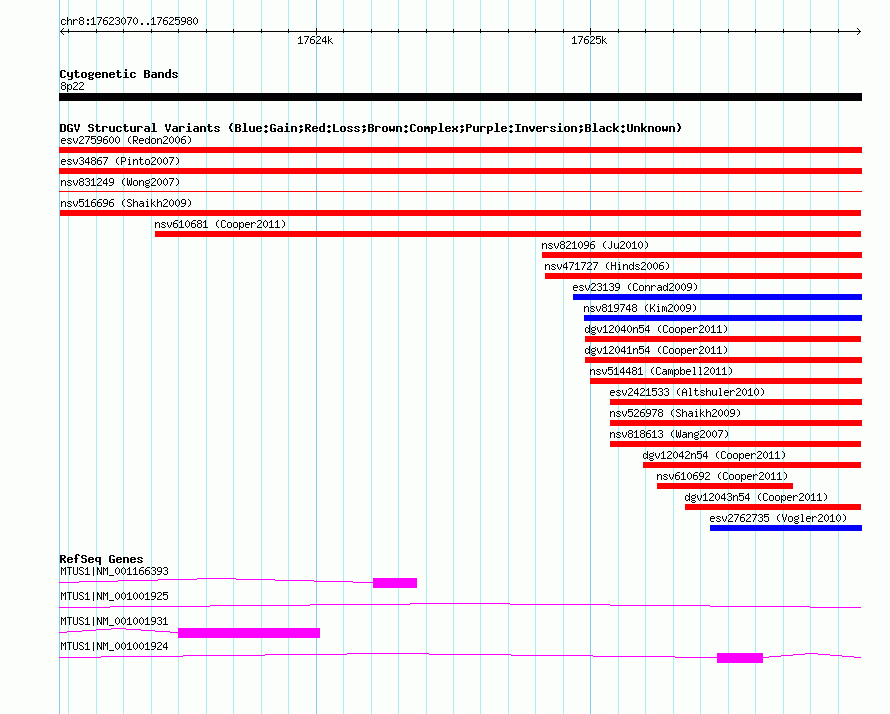890x714 pixels.
Task: Click the nsv471727 (Hinds2006) label
Action: tap(607, 266)
